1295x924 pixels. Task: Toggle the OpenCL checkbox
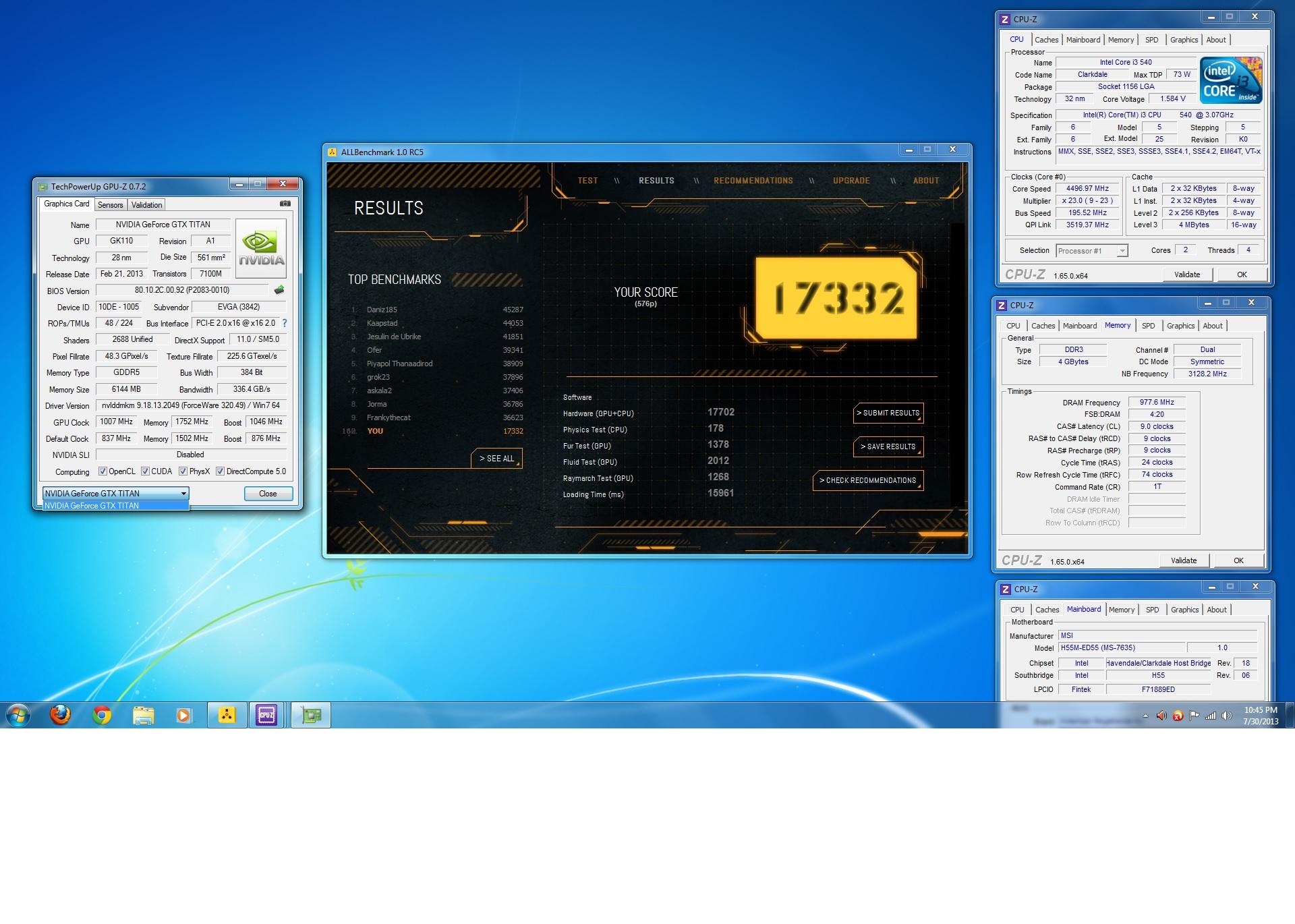coord(103,471)
